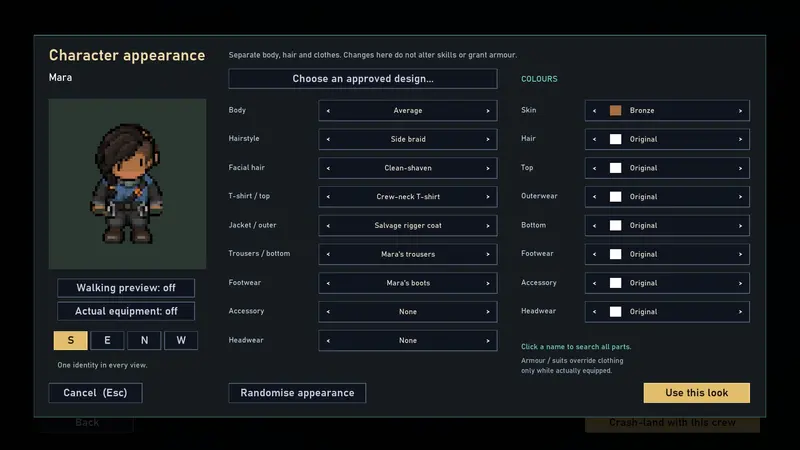Select the S facing direction
This screenshot has width=800, height=450.
[x=70, y=340]
